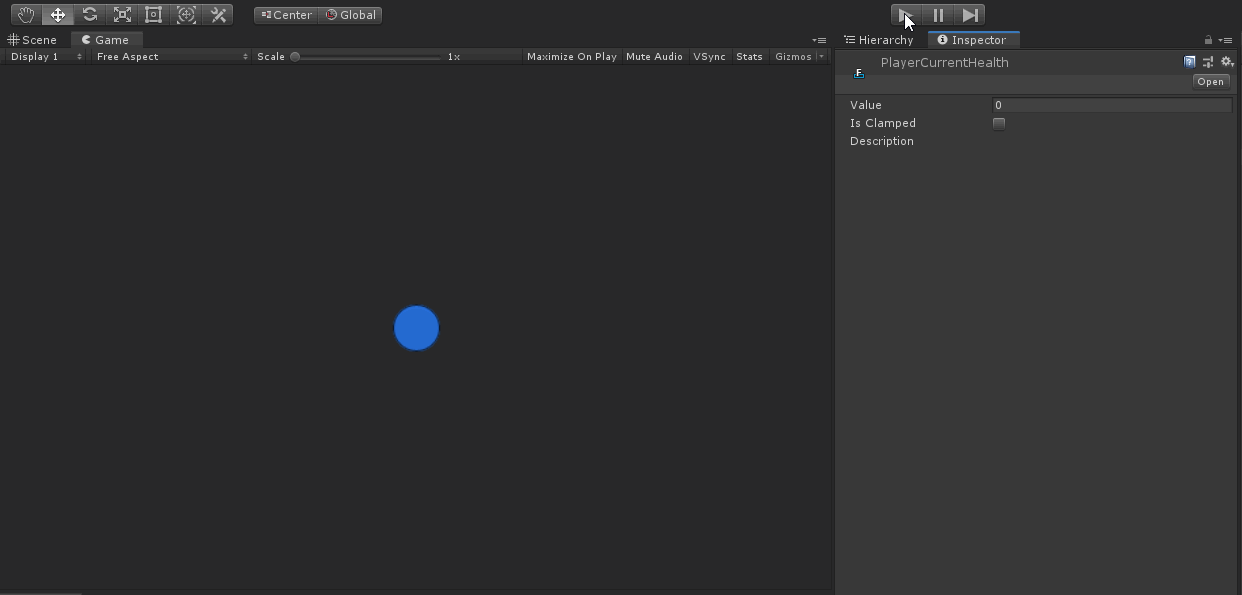The width and height of the screenshot is (1242, 595).
Task: Select the Hand tool
Action: coord(26,15)
